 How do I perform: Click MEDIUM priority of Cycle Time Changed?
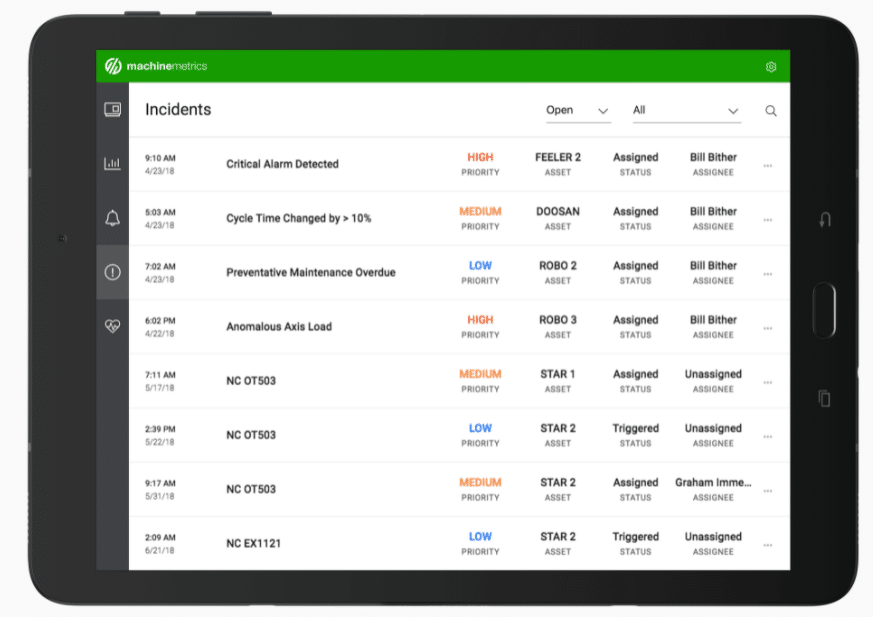coord(480,212)
